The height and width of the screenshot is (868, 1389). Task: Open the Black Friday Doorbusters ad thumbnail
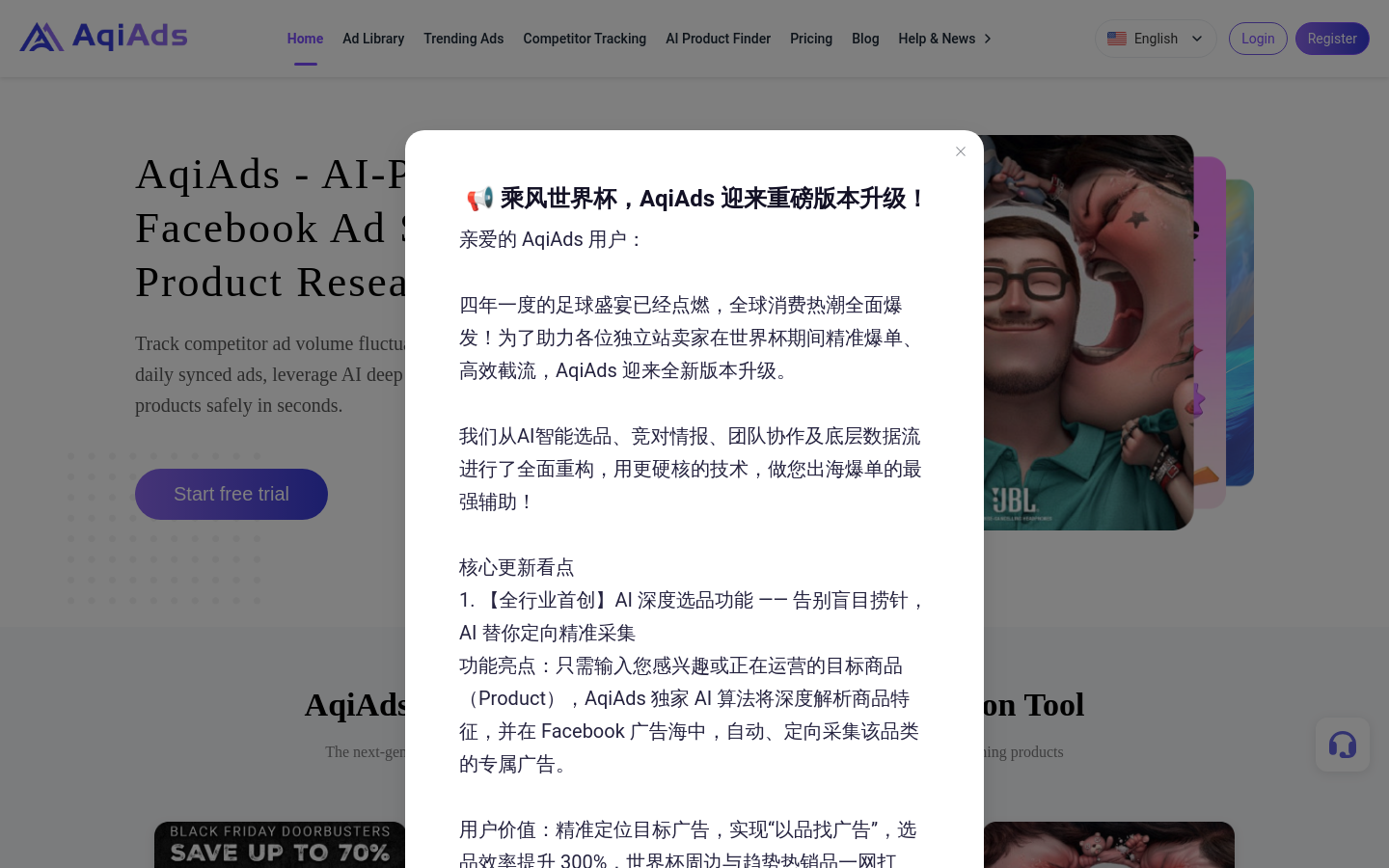pyautogui.click(x=280, y=845)
